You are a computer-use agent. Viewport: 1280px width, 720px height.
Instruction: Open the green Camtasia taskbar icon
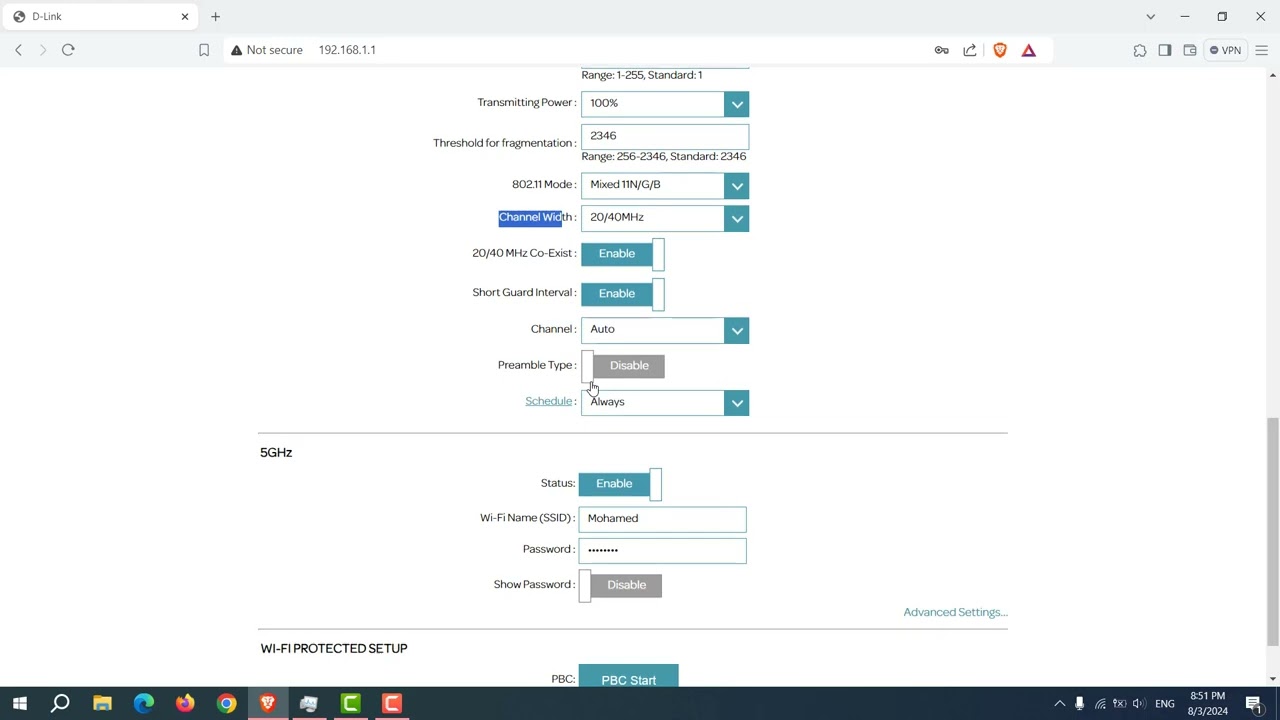click(351, 704)
